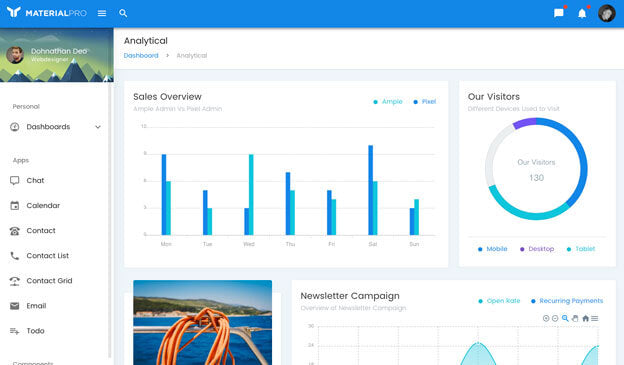Viewport: 624px width, 365px height.
Task: Toggle the Desktop legend in Our Visitors
Action: (x=537, y=249)
